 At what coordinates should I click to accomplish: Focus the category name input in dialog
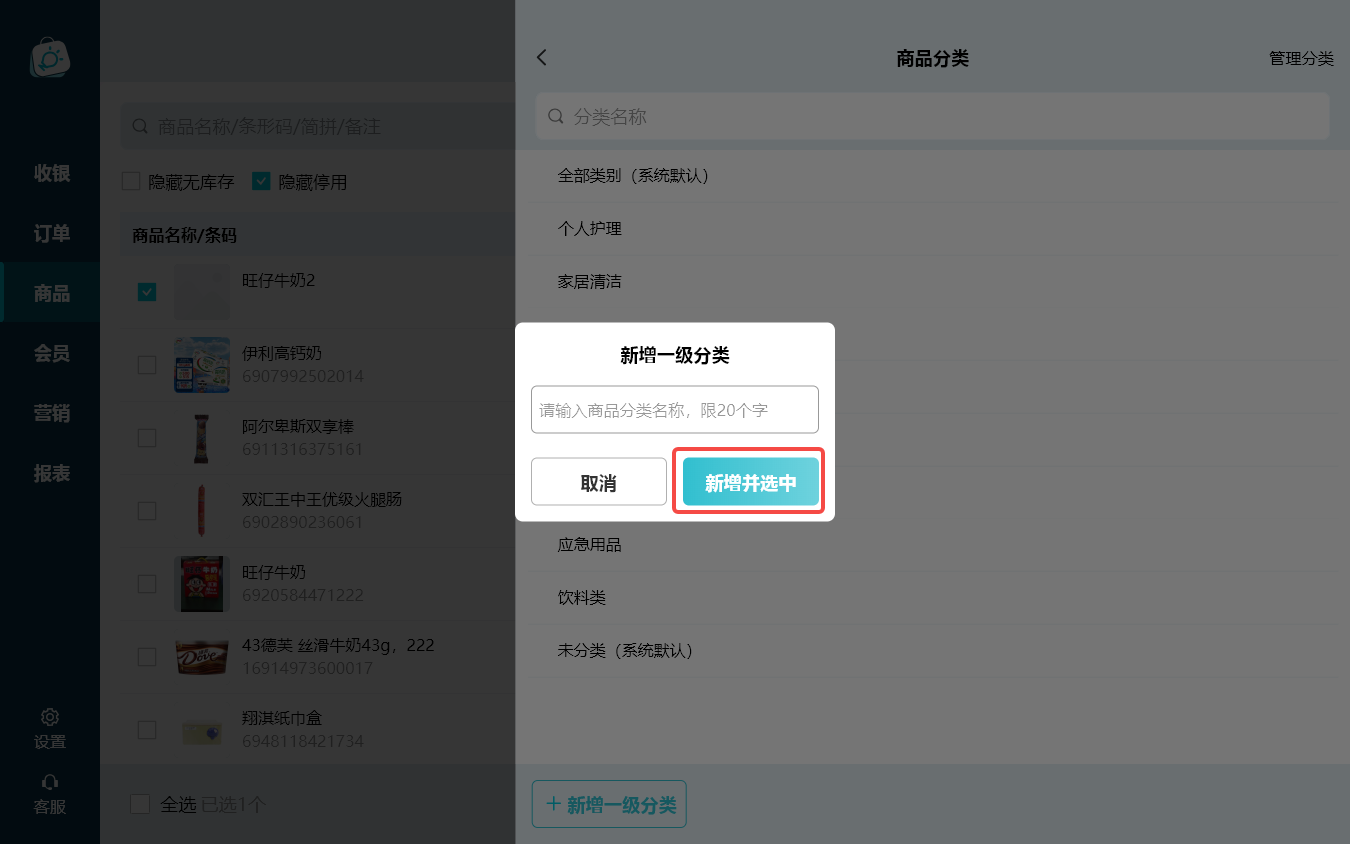[x=675, y=410]
